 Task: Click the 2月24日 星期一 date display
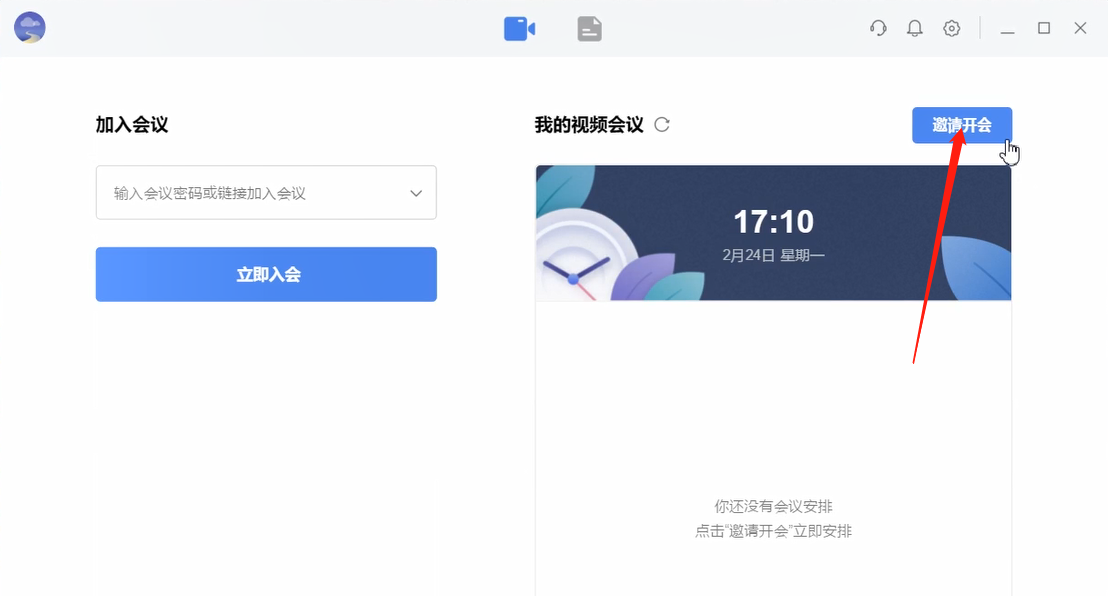[773, 254]
